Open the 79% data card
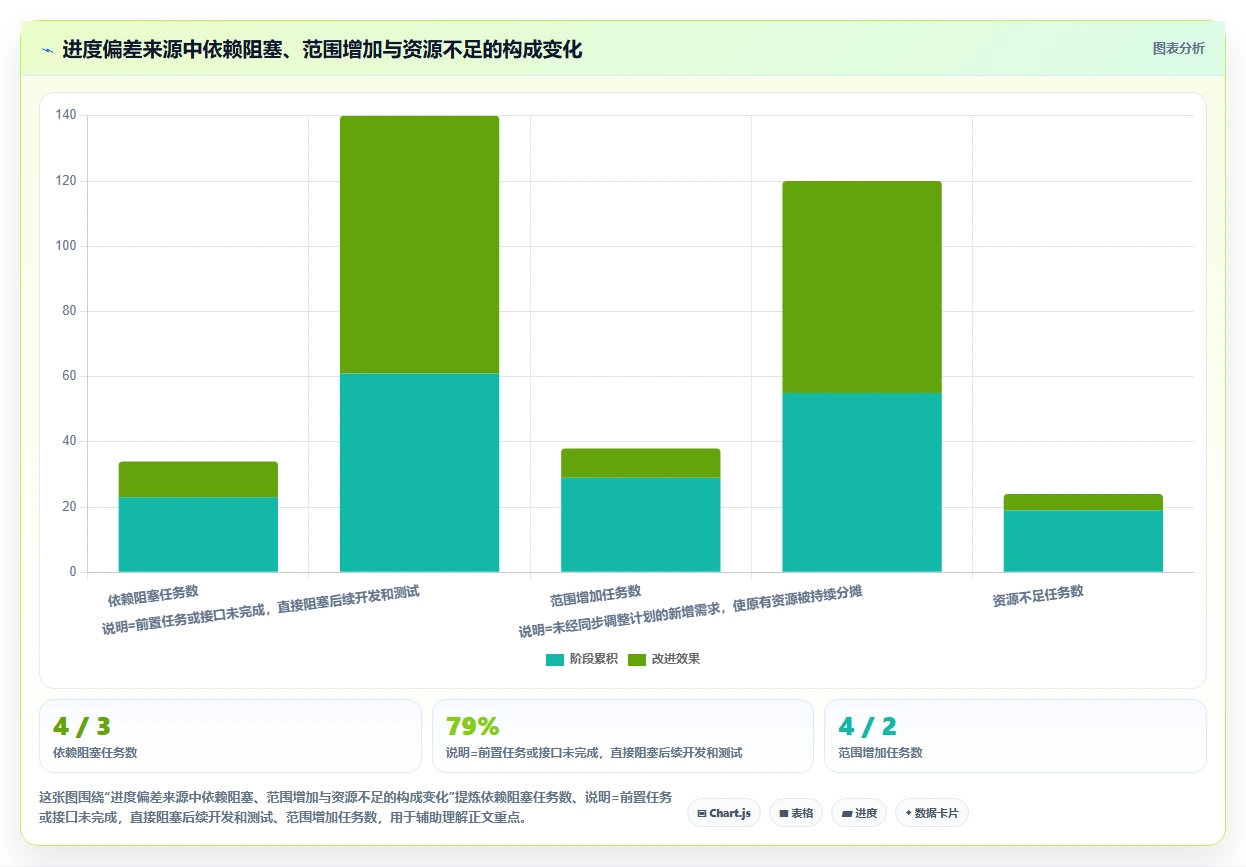The height and width of the screenshot is (867, 1246). (622, 736)
